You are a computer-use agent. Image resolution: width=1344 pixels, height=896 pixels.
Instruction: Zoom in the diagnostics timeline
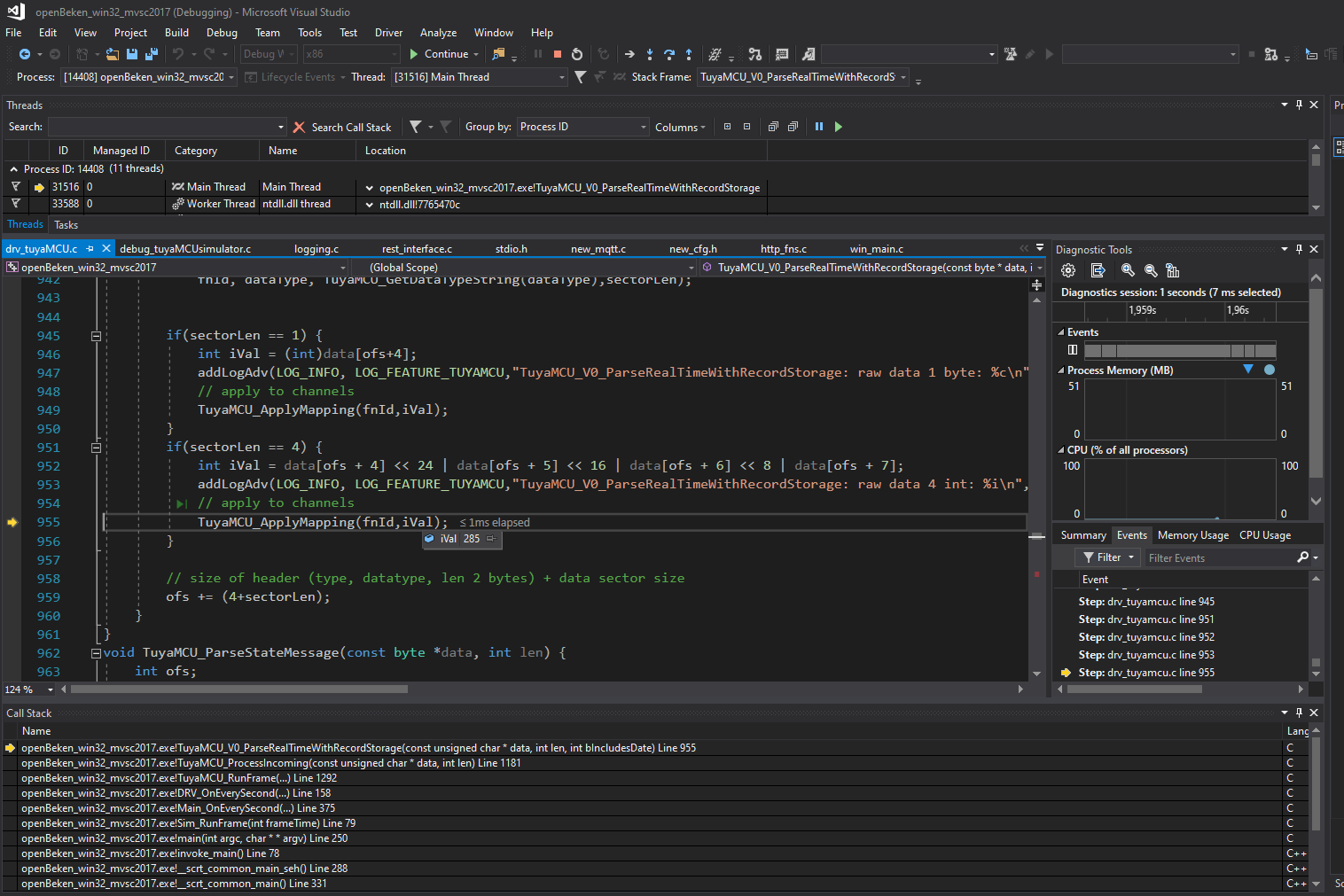1128,270
